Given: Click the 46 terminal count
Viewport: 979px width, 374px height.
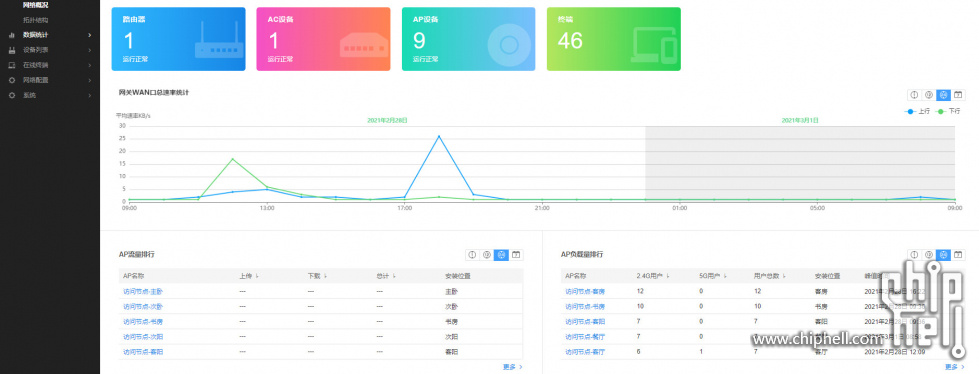Looking at the screenshot, I should (570, 41).
